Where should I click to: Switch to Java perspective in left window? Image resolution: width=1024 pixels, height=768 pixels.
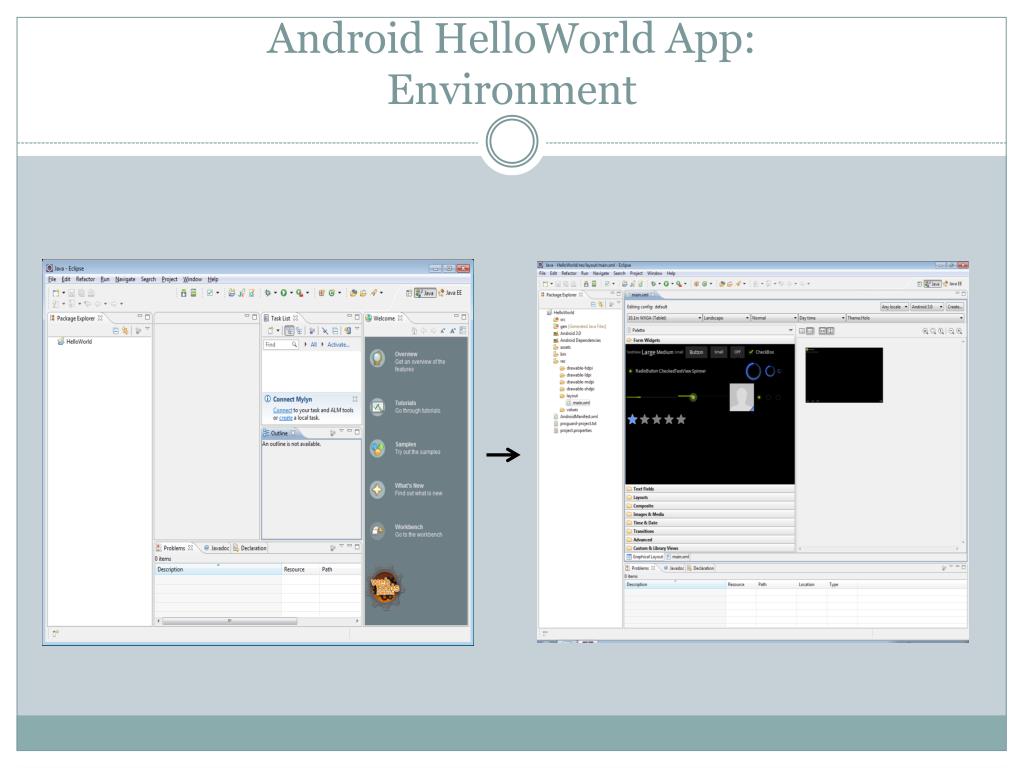click(425, 293)
